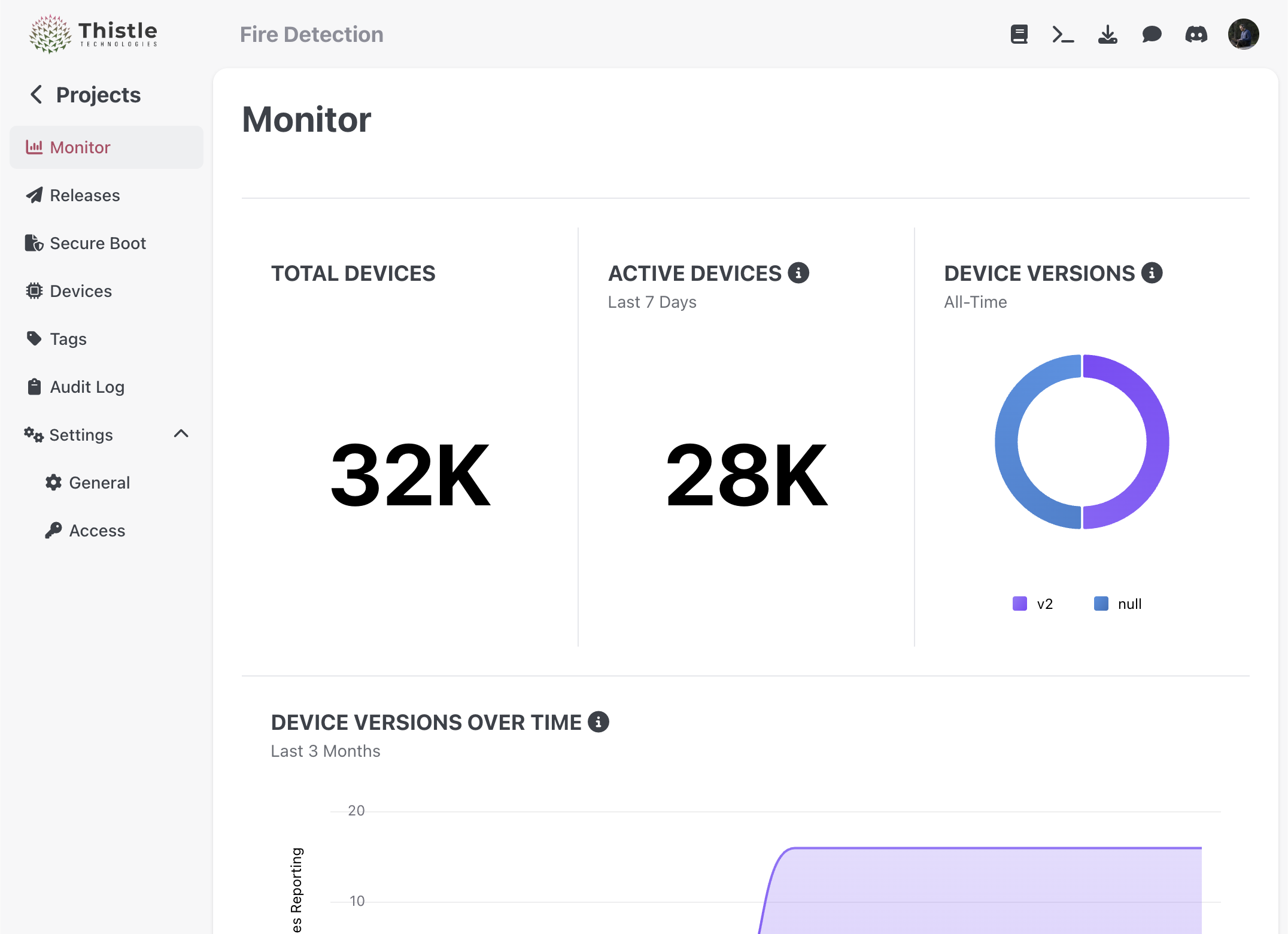
Task: Open the Secure Boot page
Action: (98, 243)
